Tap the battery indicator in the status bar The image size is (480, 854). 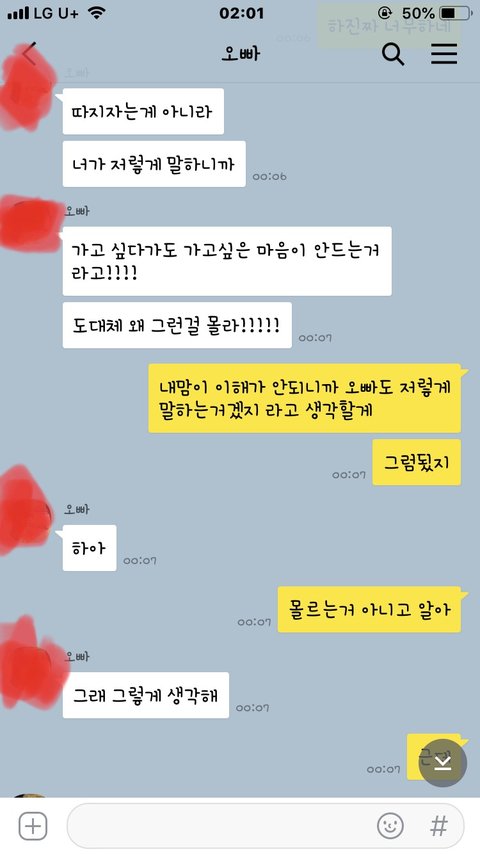click(456, 13)
